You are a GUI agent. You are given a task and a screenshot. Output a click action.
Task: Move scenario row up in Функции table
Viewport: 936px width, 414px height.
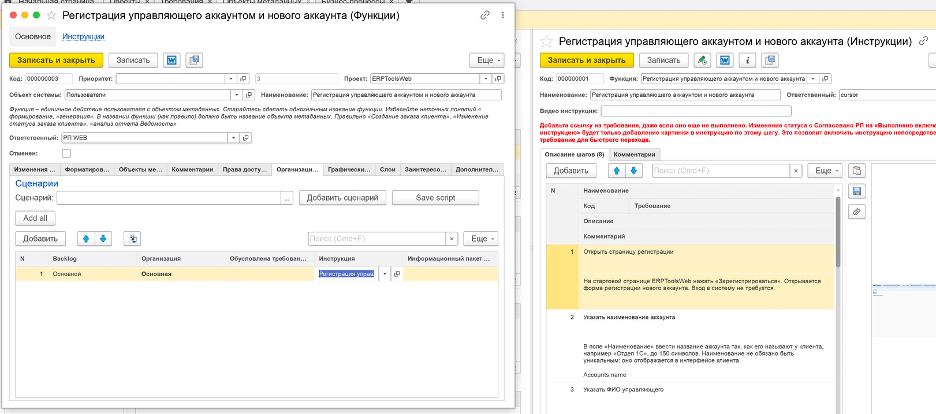[86, 239]
